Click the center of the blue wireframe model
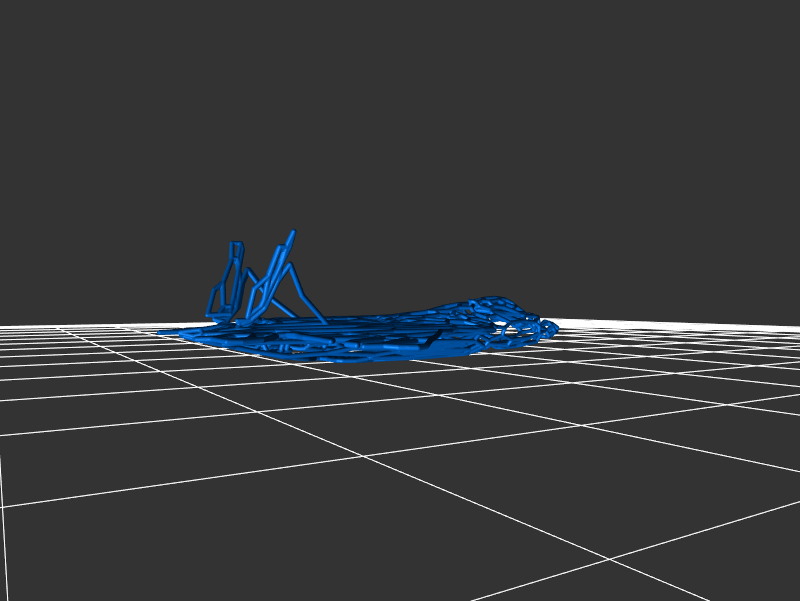The image size is (800, 601). tap(360, 332)
